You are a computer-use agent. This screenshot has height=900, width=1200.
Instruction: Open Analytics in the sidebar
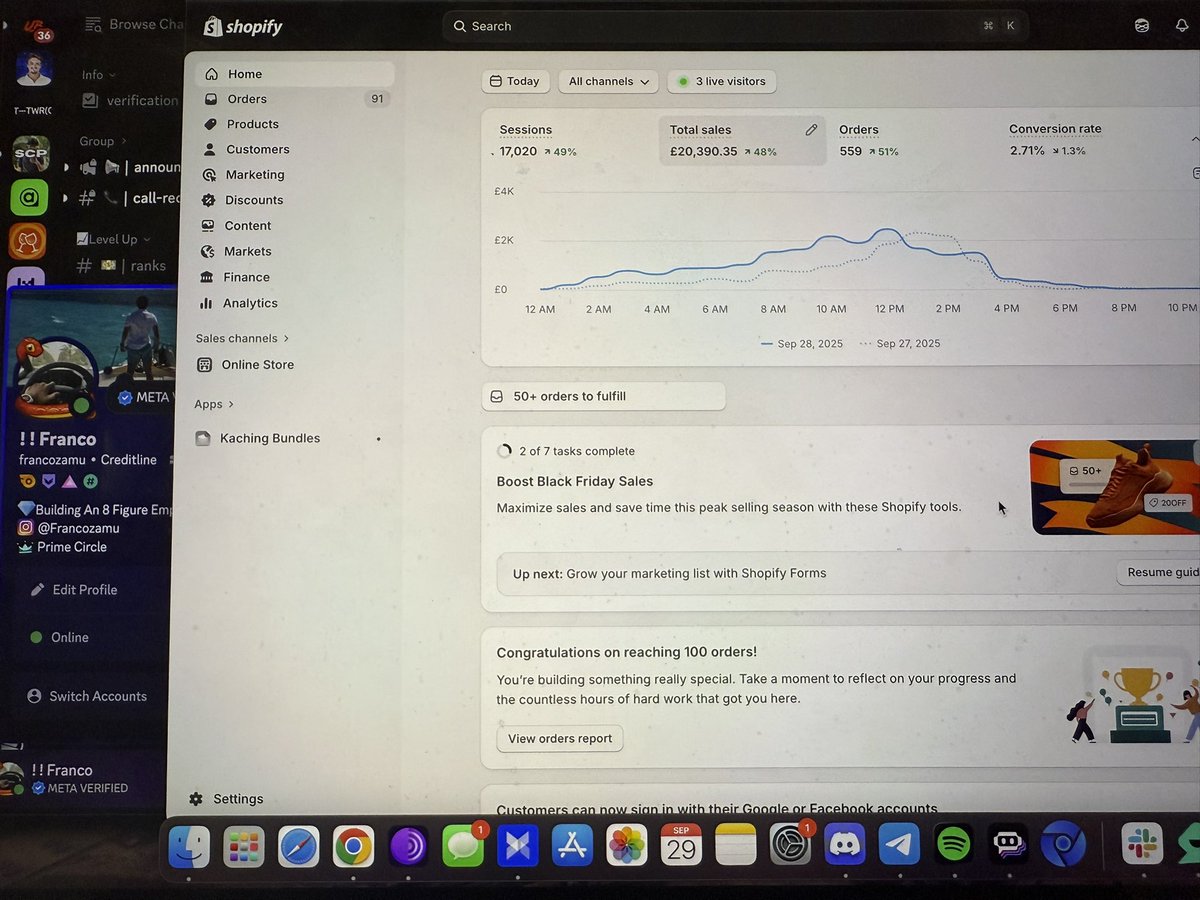(x=250, y=303)
